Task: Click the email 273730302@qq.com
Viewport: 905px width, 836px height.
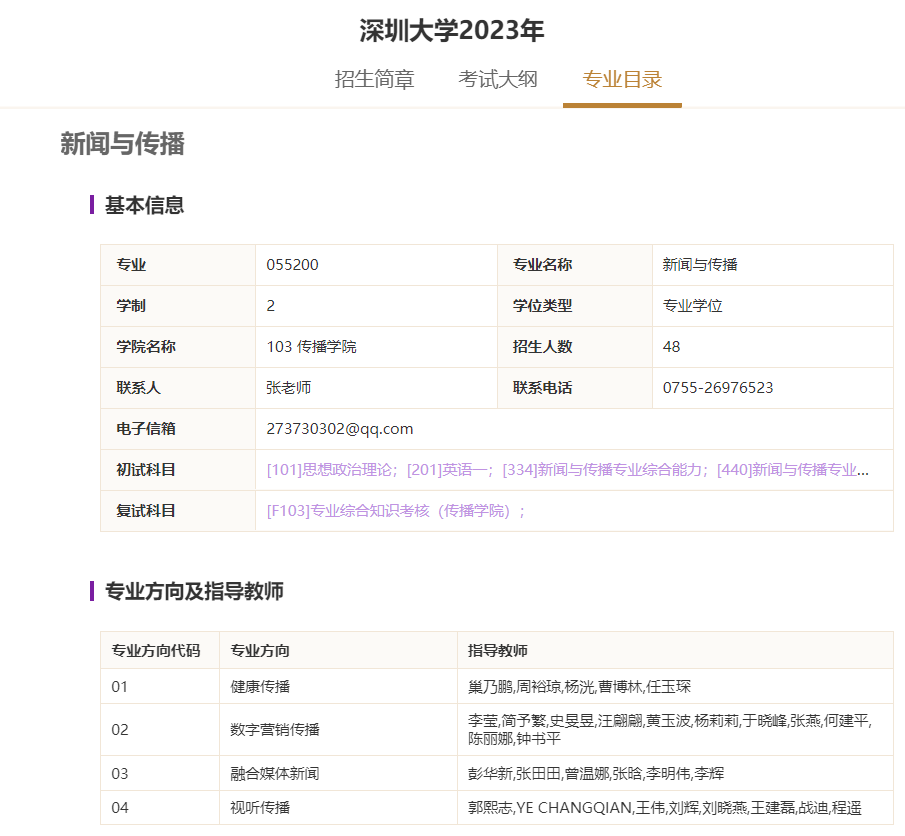Action: click(x=340, y=429)
